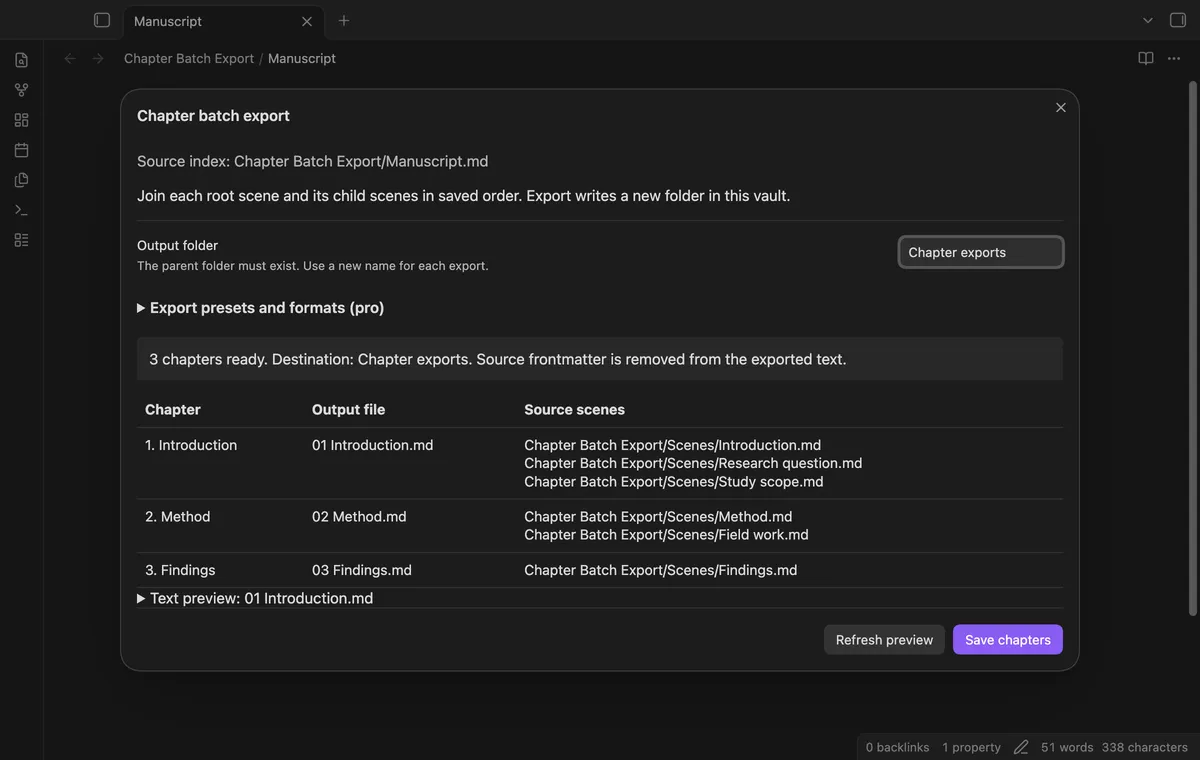The width and height of the screenshot is (1200, 760).
Task: Click the Output file column header
Action: pos(348,409)
